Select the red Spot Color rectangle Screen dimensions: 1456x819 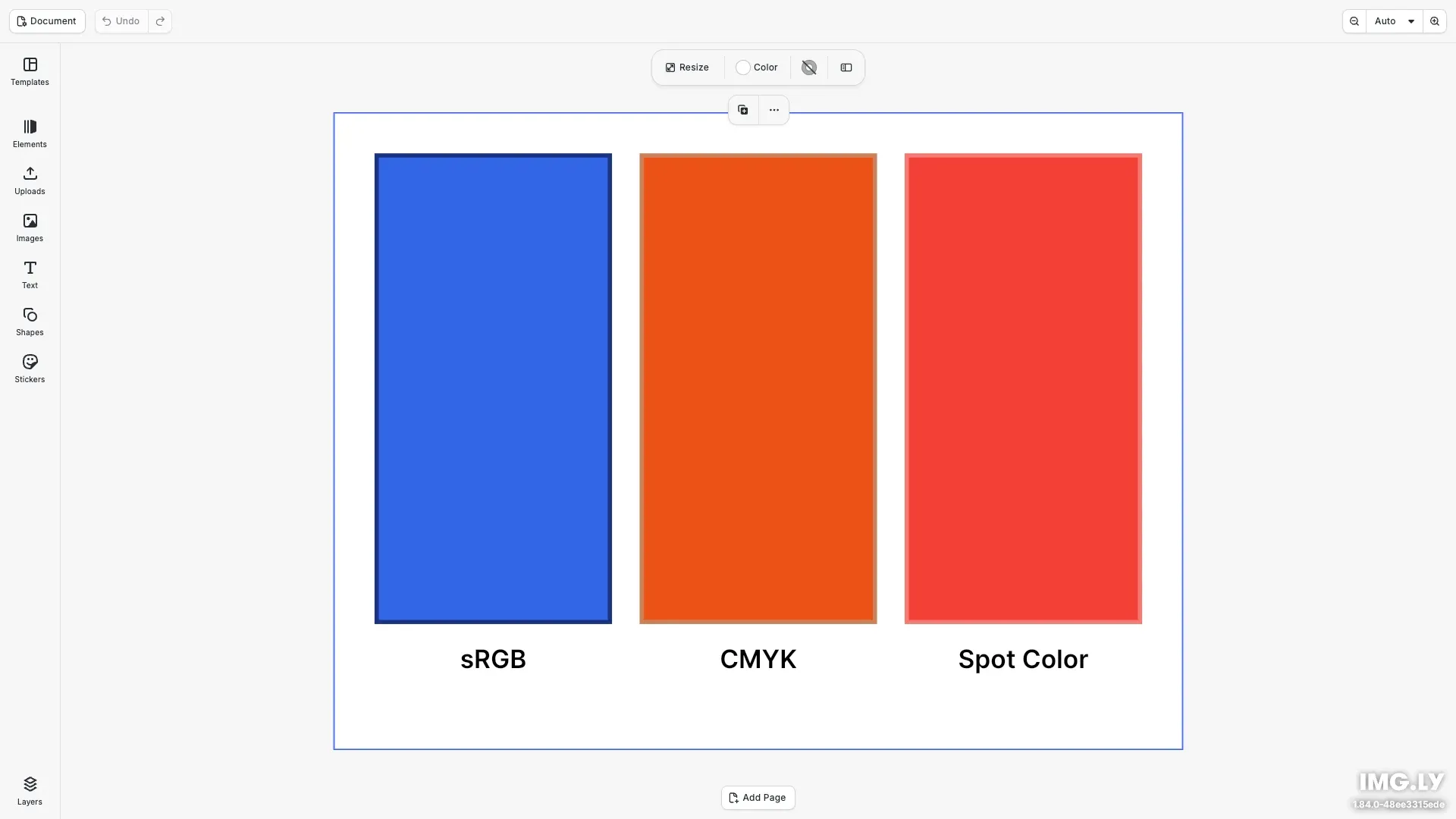pos(1023,389)
